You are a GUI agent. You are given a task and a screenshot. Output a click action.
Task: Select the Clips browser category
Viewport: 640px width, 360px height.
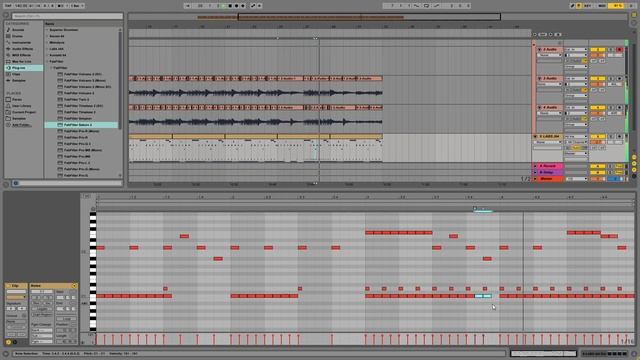16,74
